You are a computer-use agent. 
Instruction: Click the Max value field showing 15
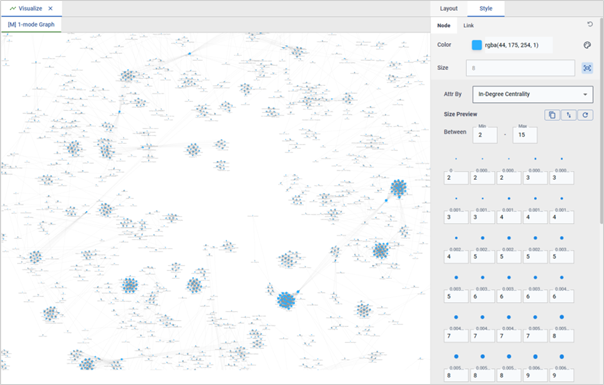[x=525, y=135]
